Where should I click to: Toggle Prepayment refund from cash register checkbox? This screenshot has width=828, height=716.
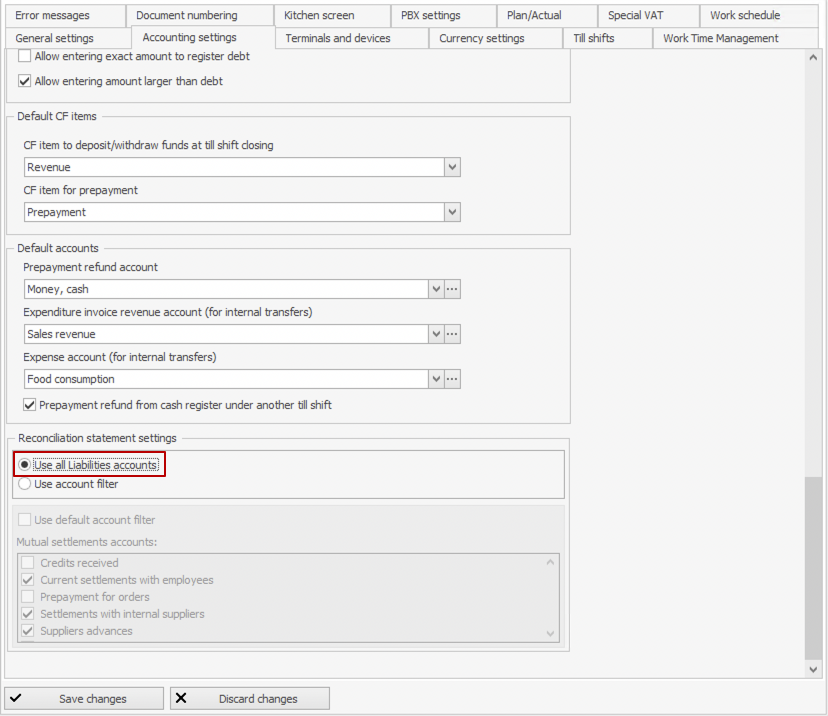click(29, 405)
